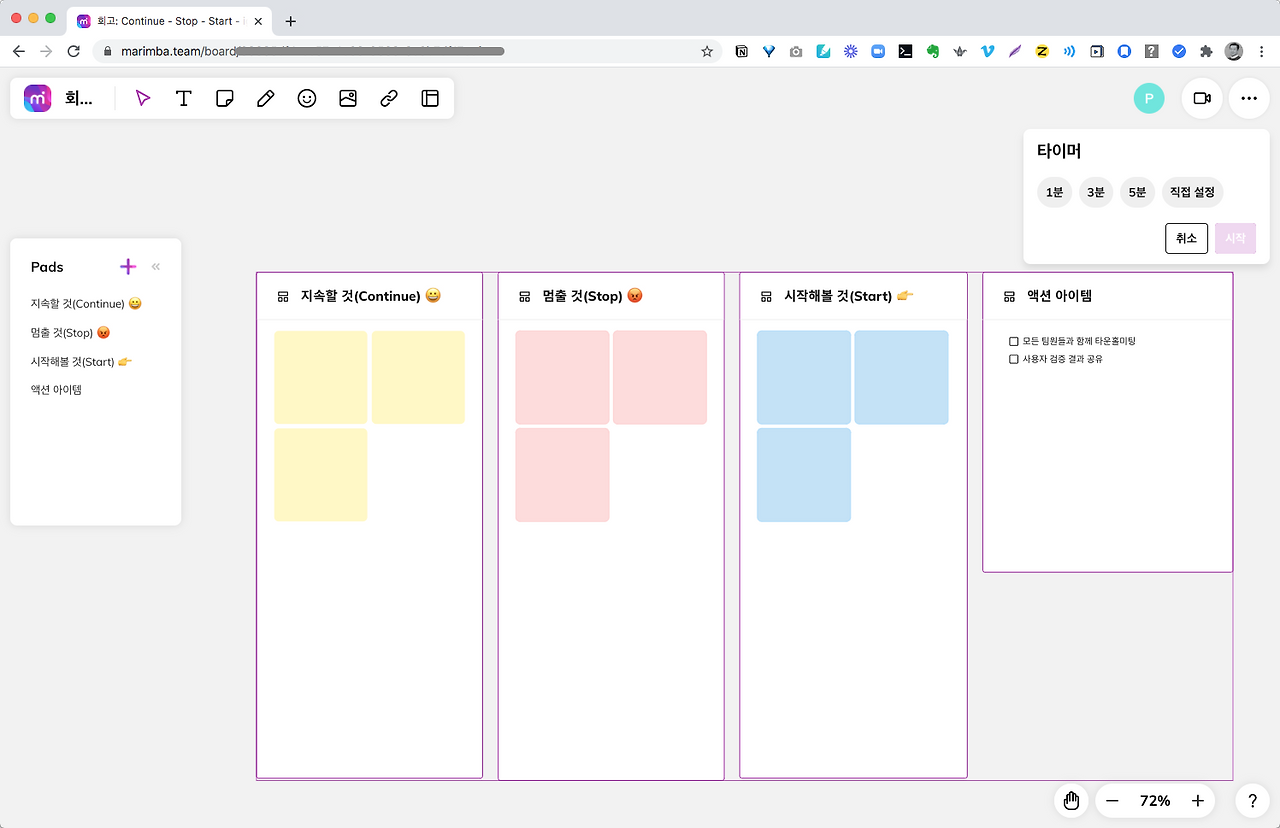Open the Evernote elephant extension icon

[933, 51]
